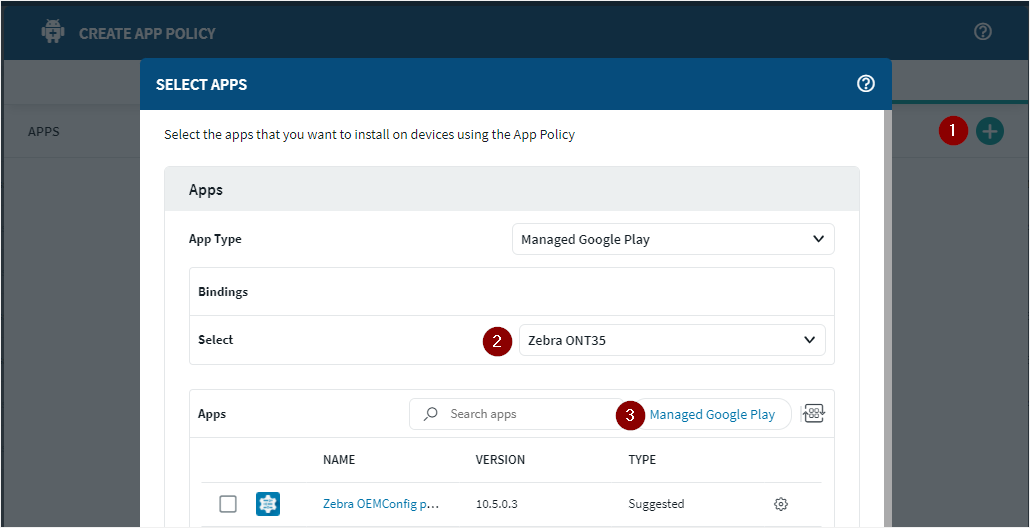Image resolution: width=1030 pixels, height=528 pixels.
Task: Click the grid icon beside Managed Google Play
Action: 813,414
